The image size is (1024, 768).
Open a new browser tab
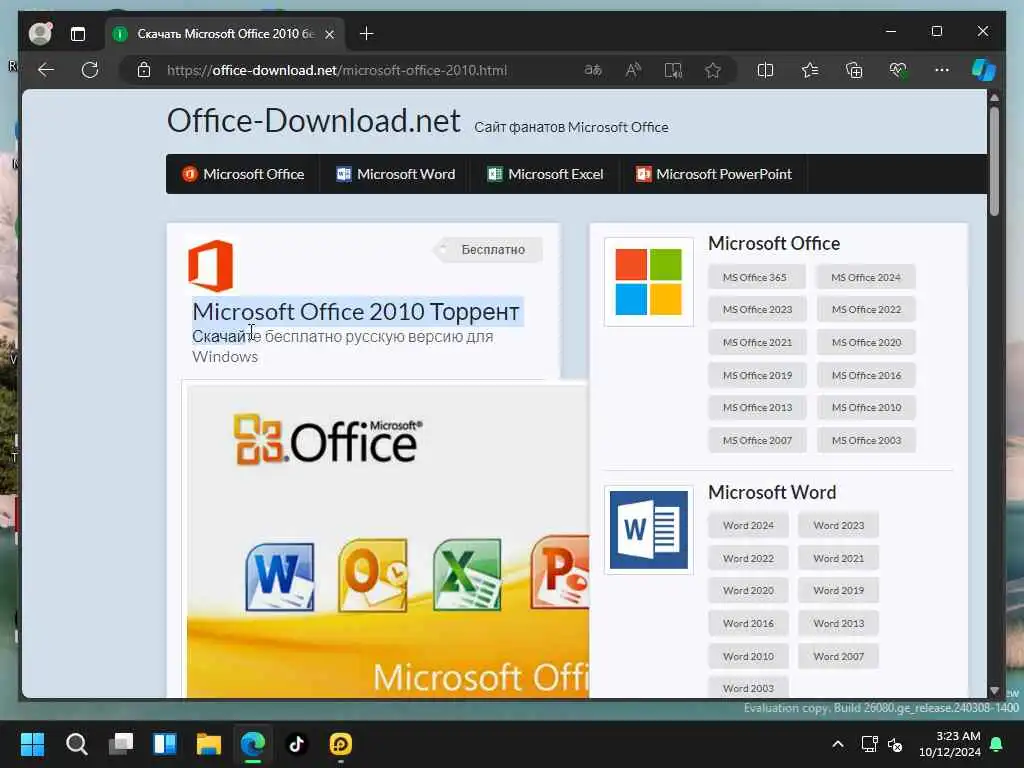(x=366, y=33)
